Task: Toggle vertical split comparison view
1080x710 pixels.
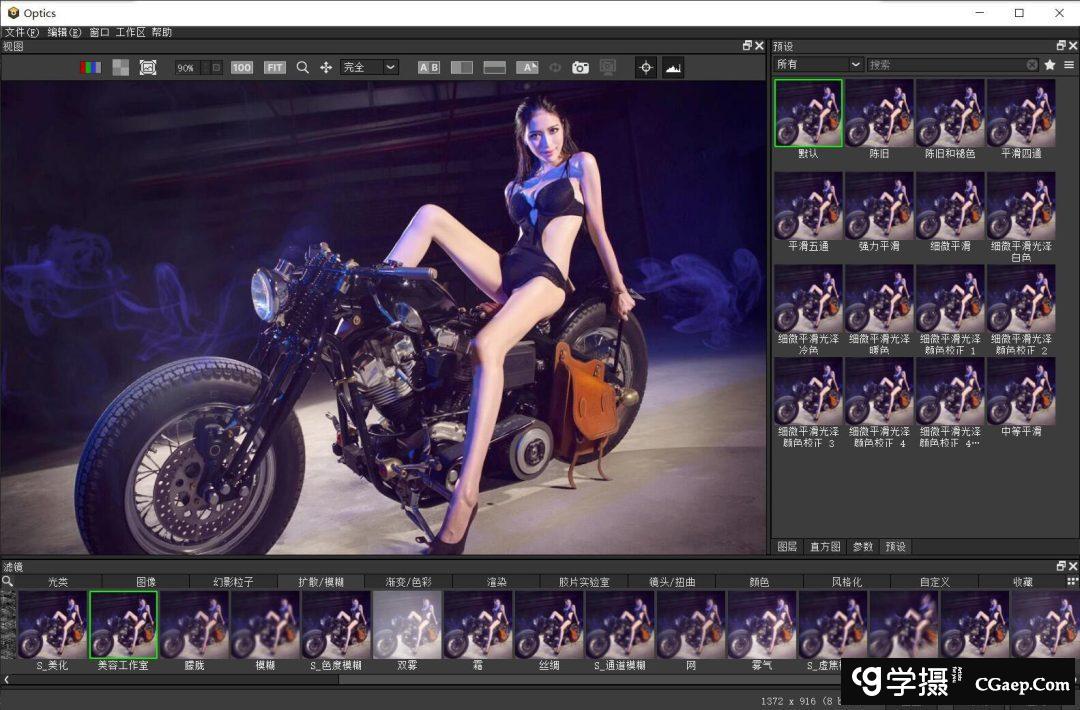Action: pyautogui.click(x=462, y=67)
